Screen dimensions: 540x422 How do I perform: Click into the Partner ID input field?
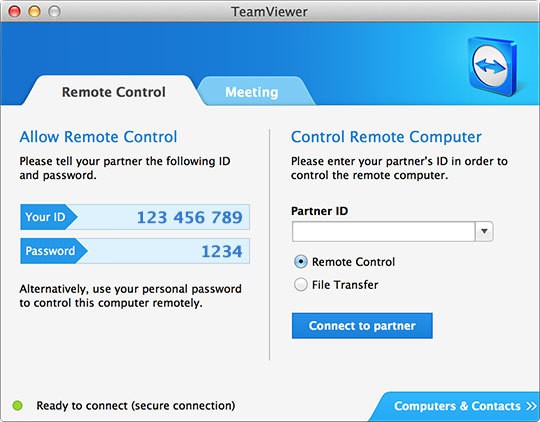[x=383, y=231]
